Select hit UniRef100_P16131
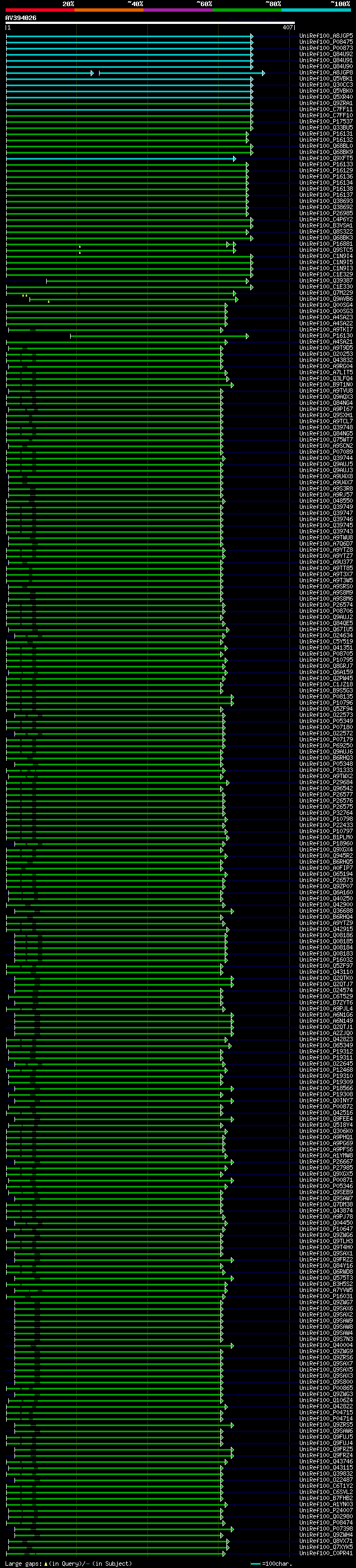The height and width of the screenshot is (1568, 356). click(x=326, y=134)
